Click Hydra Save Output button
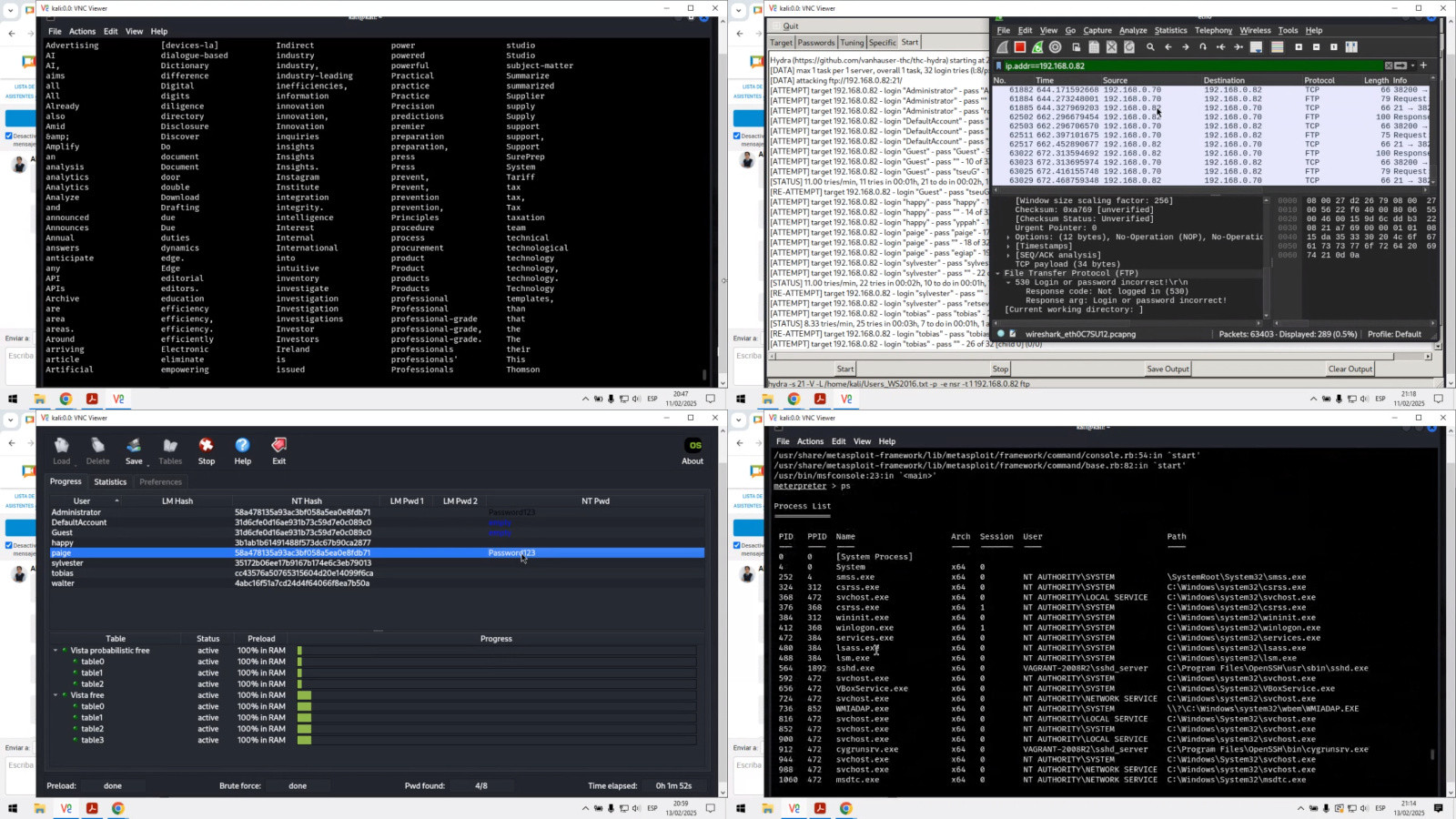 point(1168,369)
